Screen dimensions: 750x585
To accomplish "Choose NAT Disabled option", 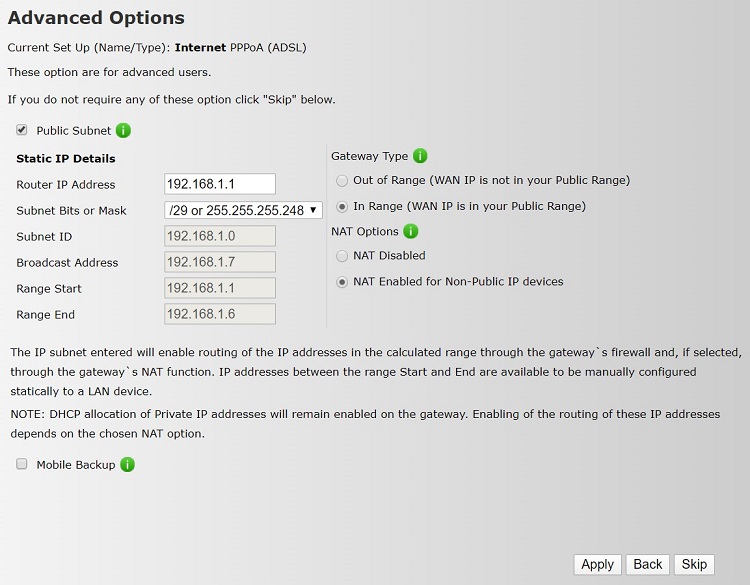I will [343, 256].
